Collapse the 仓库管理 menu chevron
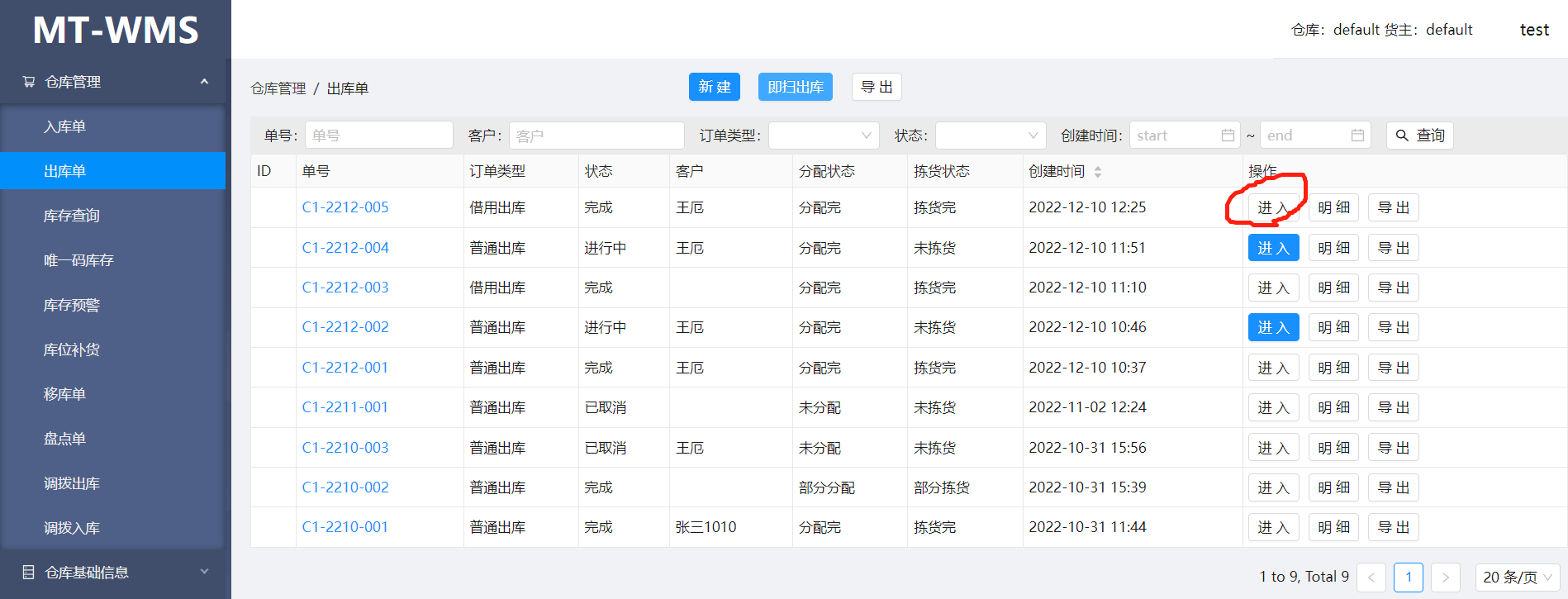Screen dimensions: 1568x599 point(204,82)
